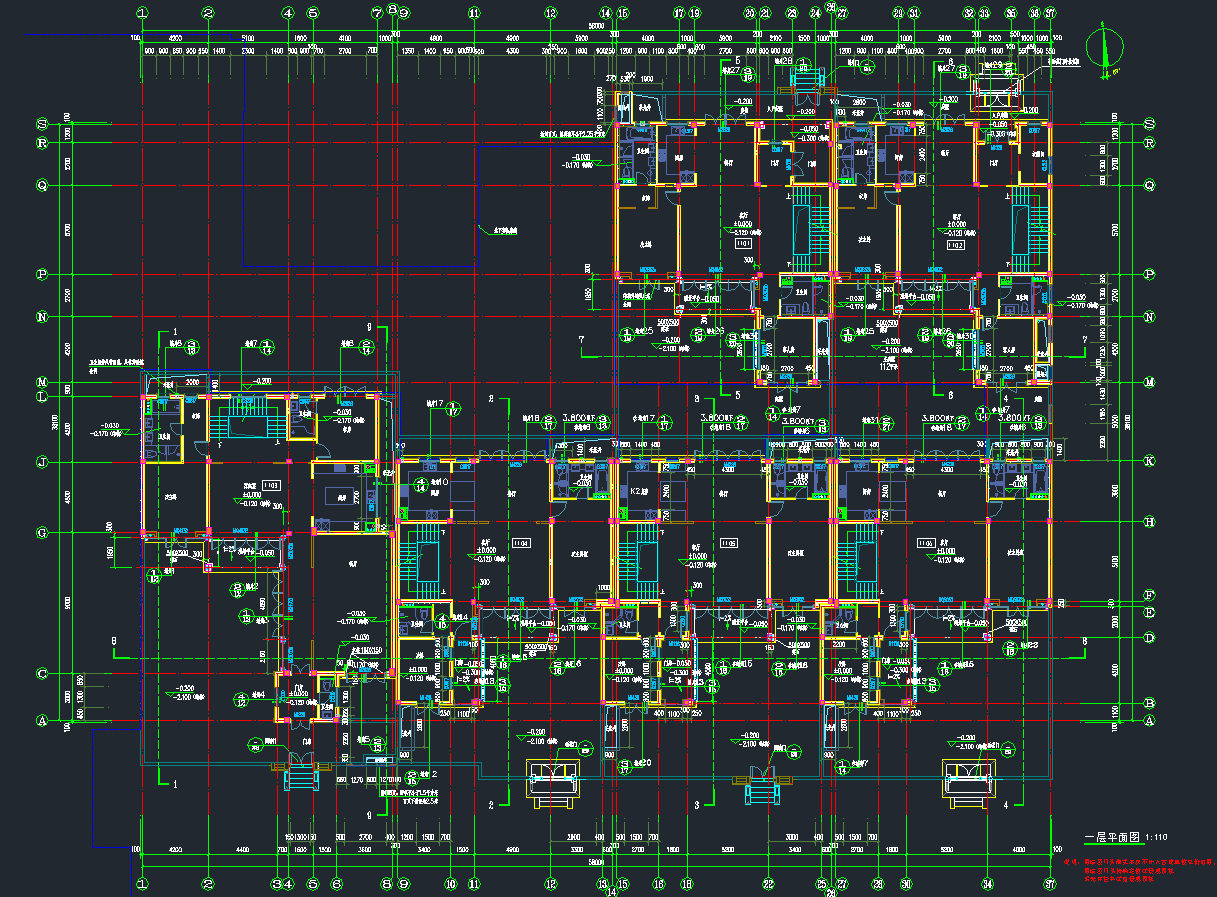
Task: Select grid bubble number 22
Action: coord(768,884)
